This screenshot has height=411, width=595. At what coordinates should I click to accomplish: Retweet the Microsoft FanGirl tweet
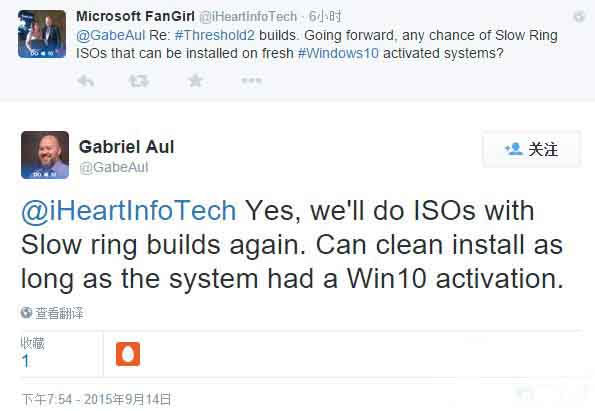(x=139, y=80)
